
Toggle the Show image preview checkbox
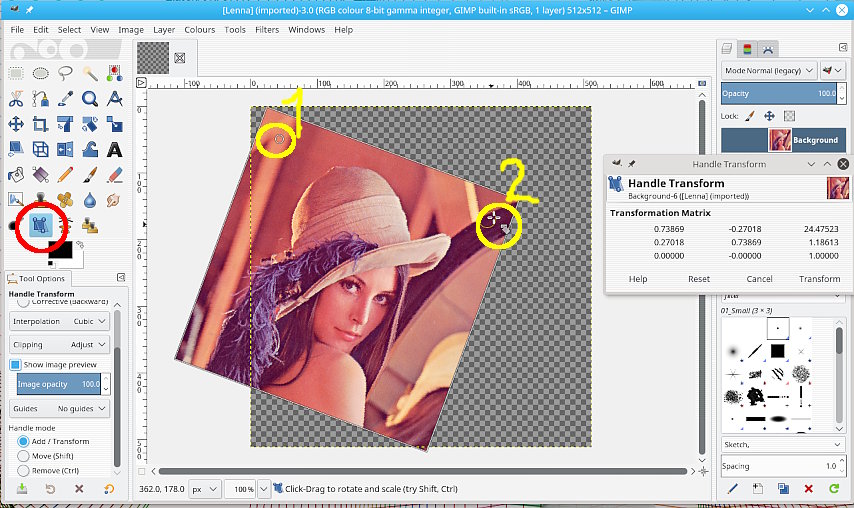click(16, 365)
